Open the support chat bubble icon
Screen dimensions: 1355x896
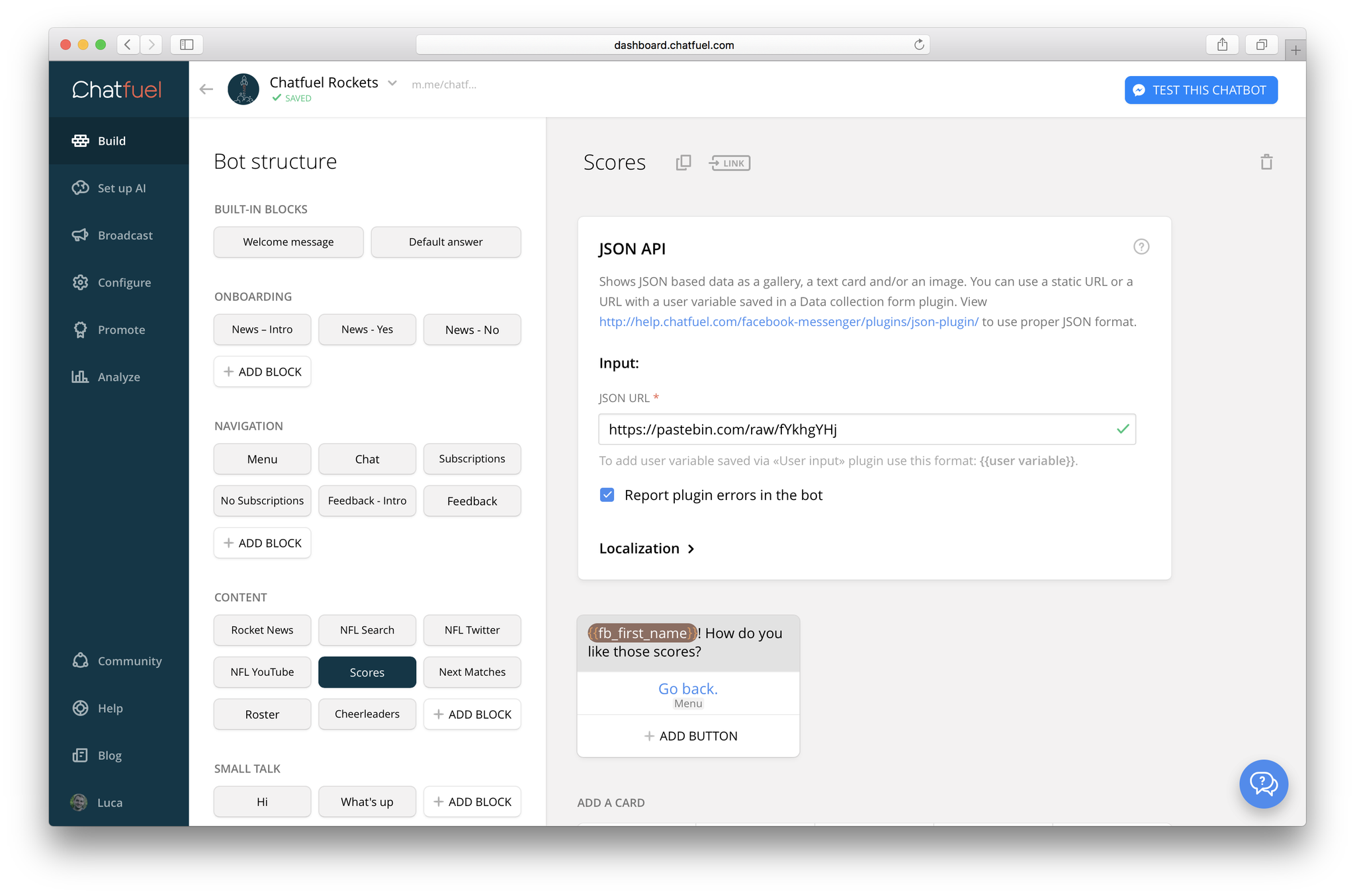tap(1263, 784)
